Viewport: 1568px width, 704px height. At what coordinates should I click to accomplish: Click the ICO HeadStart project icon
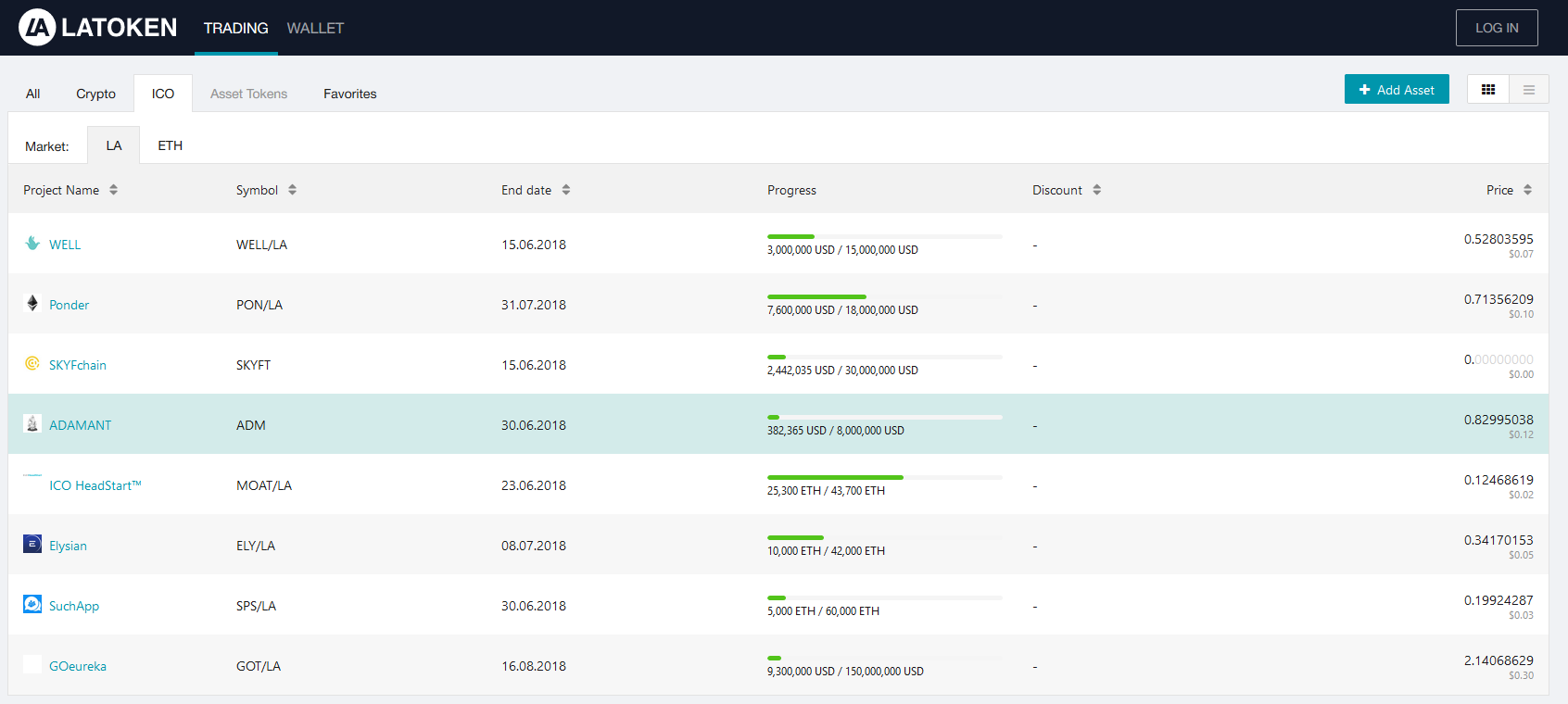coord(32,475)
